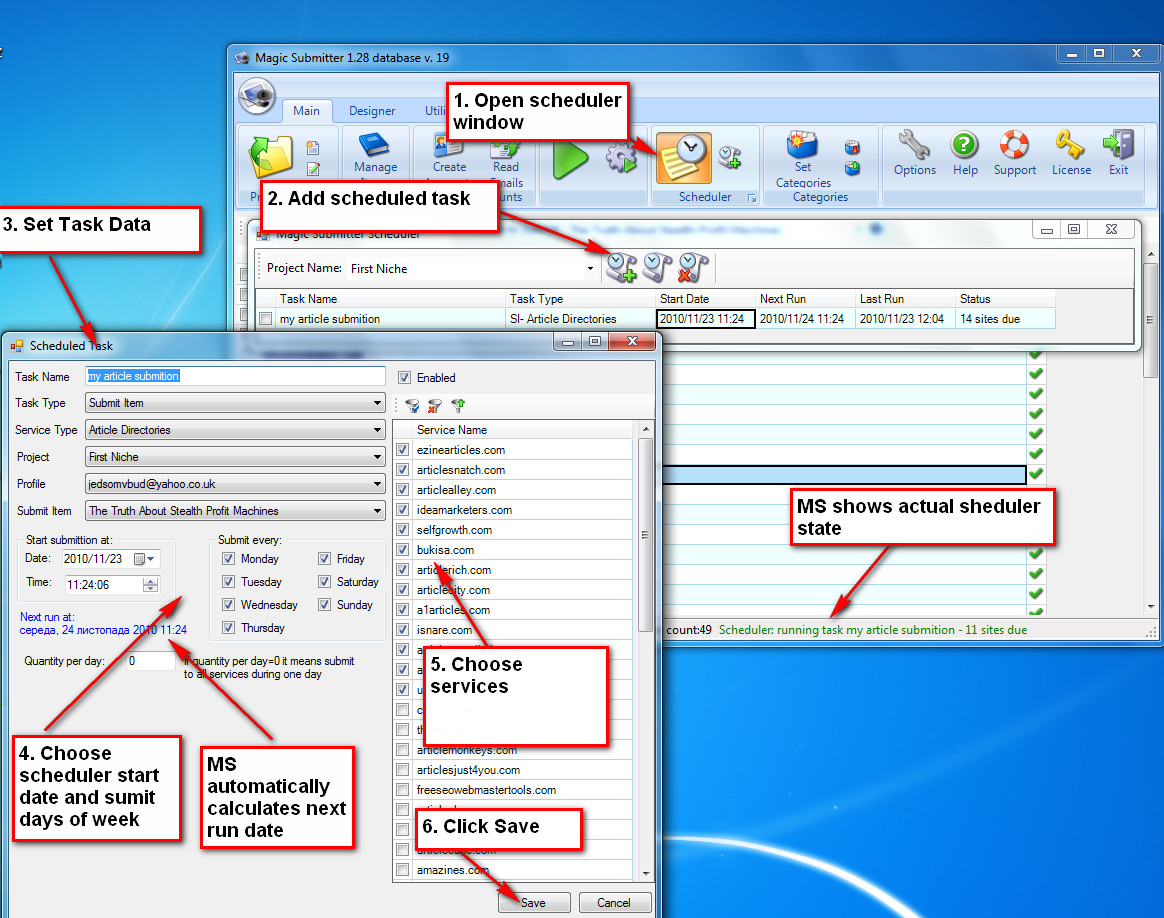The image size is (1164, 918).
Task: Open the Scheduler window clock icon
Action: coord(684,157)
